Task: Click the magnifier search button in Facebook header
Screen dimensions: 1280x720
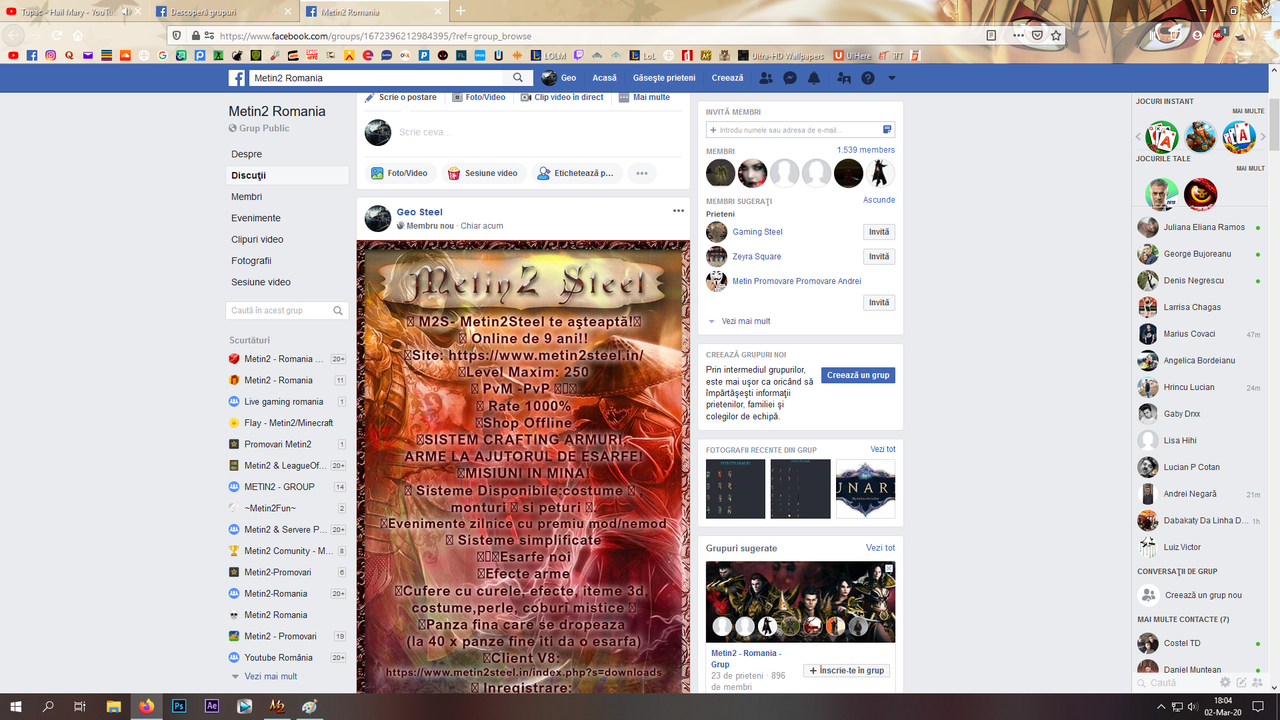Action: click(518, 78)
